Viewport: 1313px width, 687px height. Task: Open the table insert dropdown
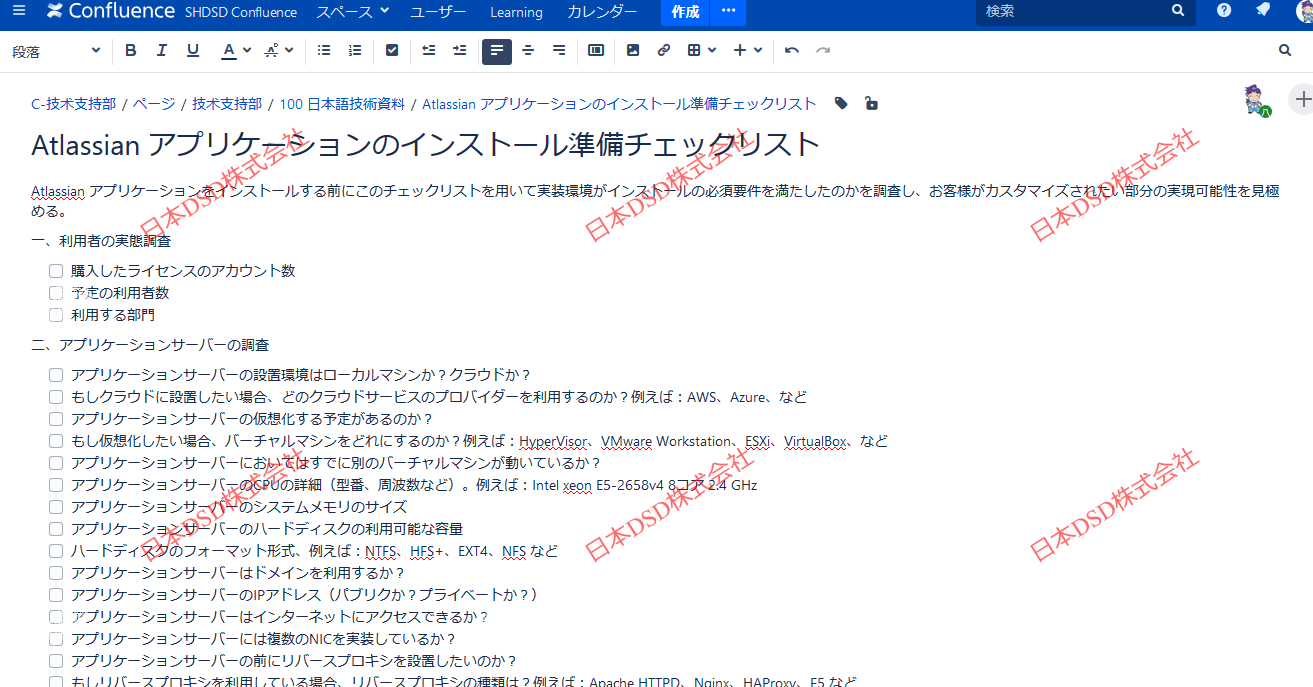point(702,50)
